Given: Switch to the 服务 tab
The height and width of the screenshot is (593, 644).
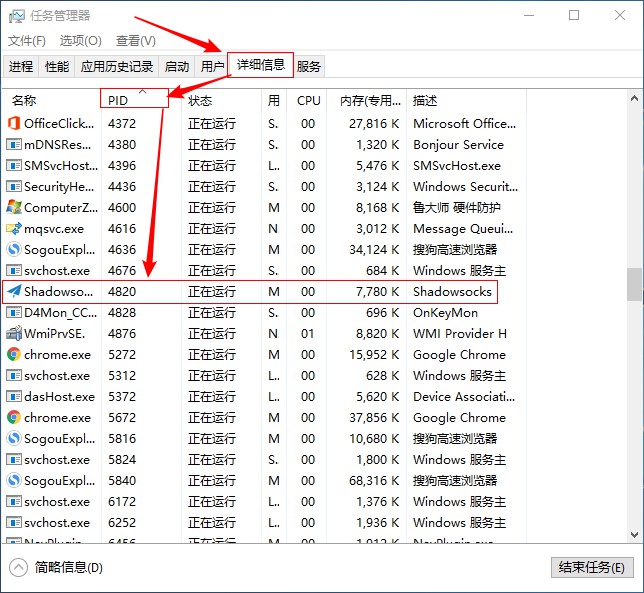Looking at the screenshot, I should 309,67.
